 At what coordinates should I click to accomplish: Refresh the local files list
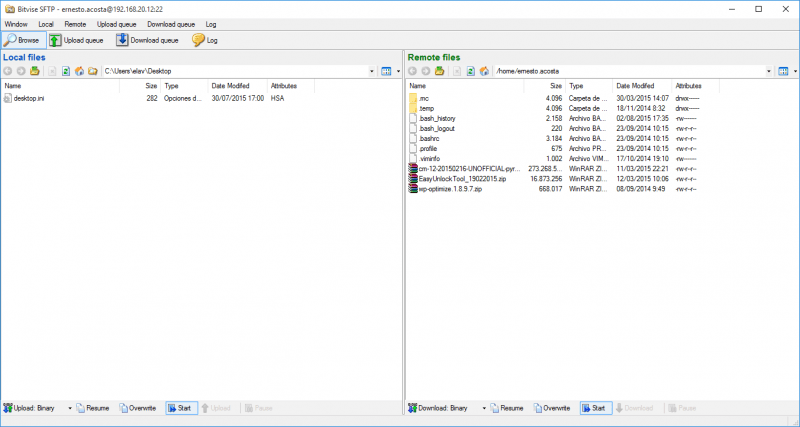(x=65, y=72)
